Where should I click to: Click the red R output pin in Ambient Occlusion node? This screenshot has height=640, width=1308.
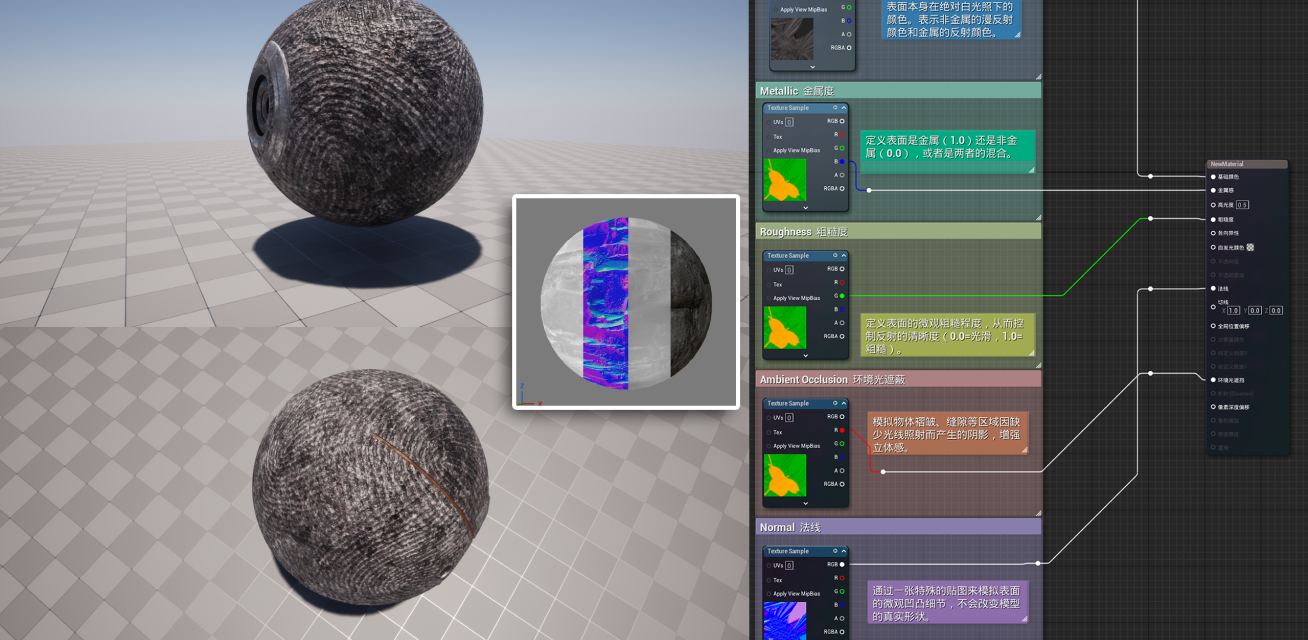click(842, 430)
